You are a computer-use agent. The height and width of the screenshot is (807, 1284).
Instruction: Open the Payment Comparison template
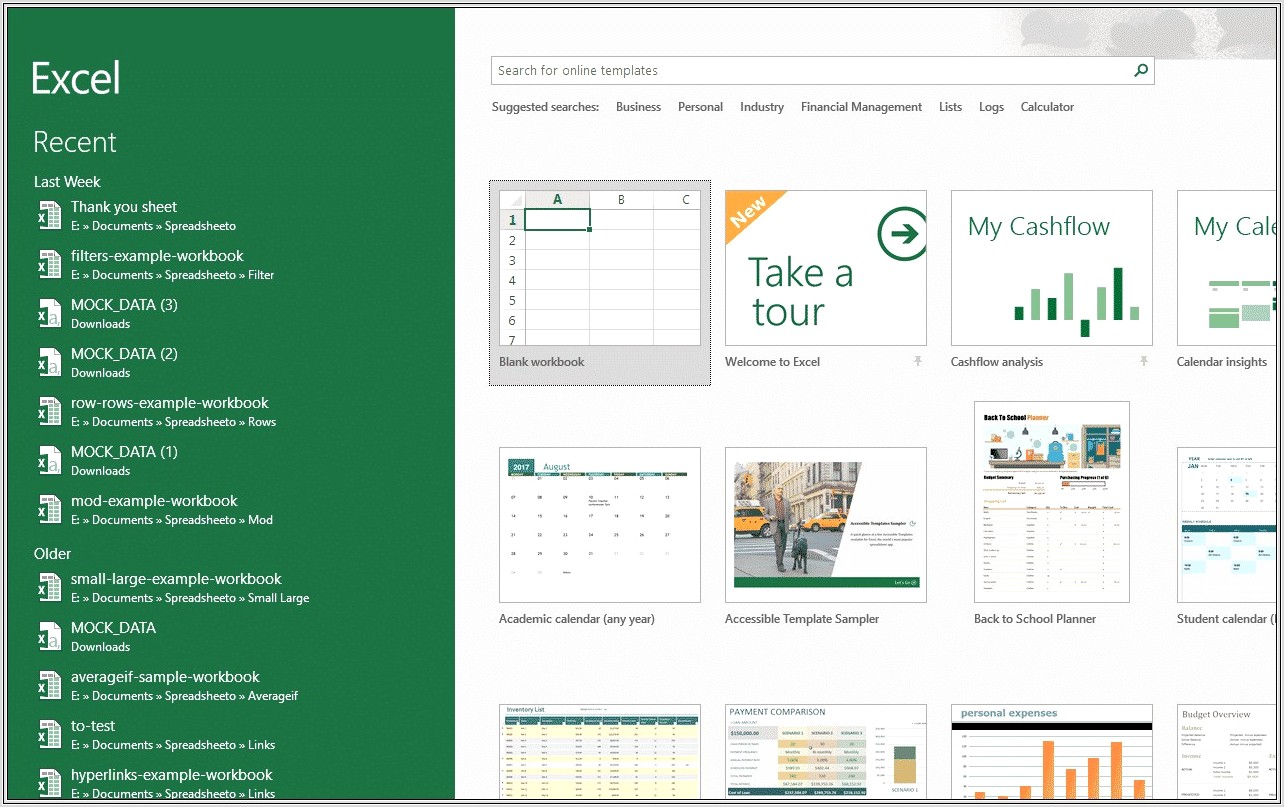click(826, 751)
